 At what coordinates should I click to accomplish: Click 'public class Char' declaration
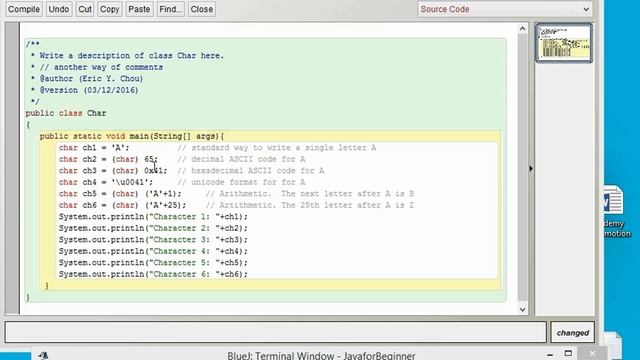[66, 113]
